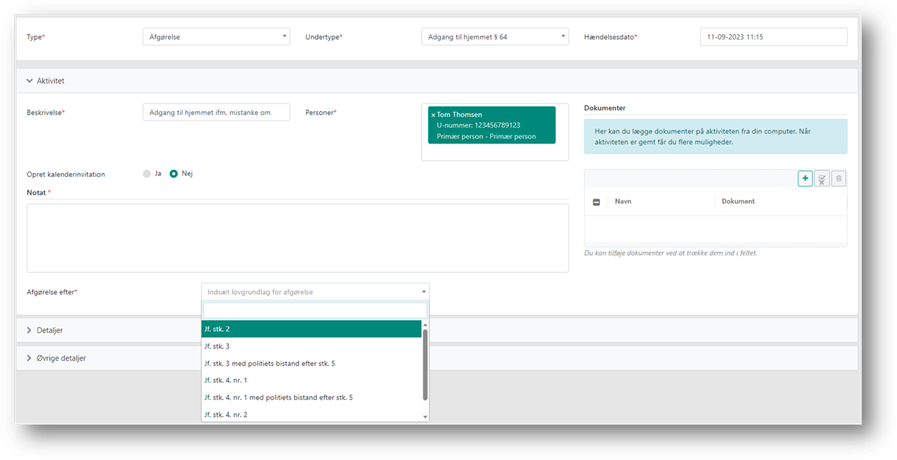
Task: Click the clear selection checklist icon
Action: 822,178
